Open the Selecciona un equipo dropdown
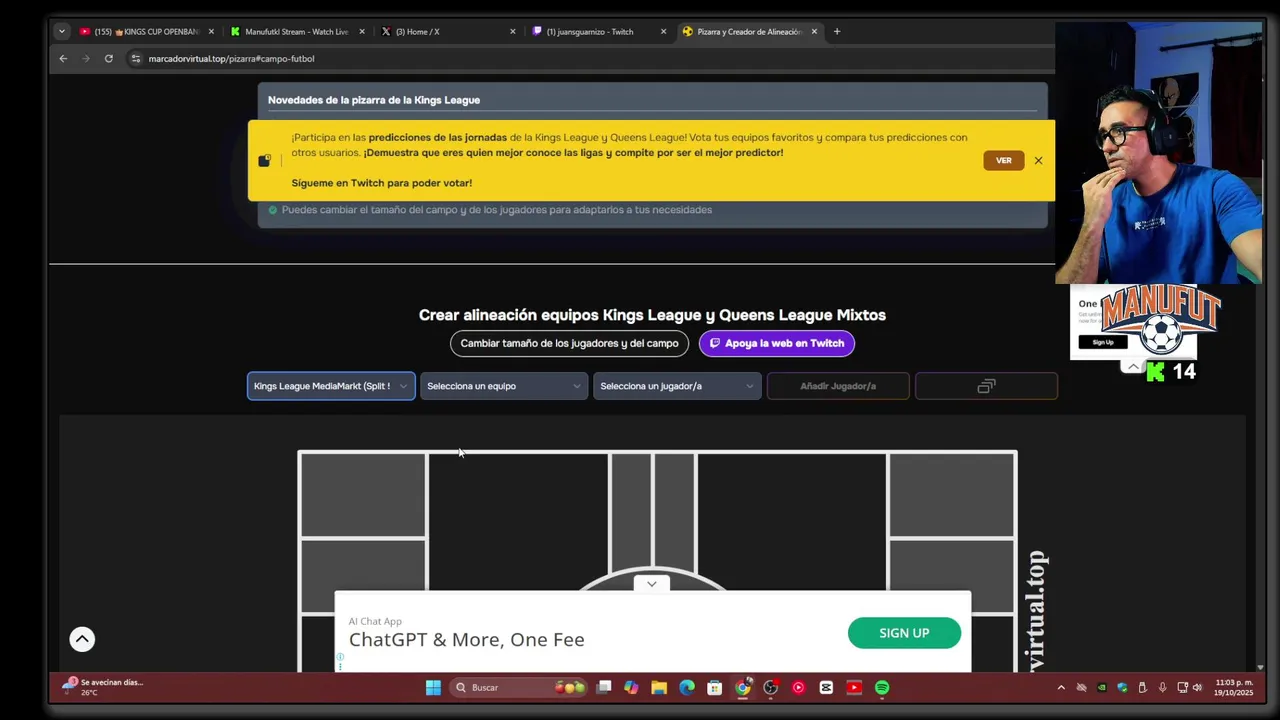Viewport: 1280px width, 720px height. 504,386
